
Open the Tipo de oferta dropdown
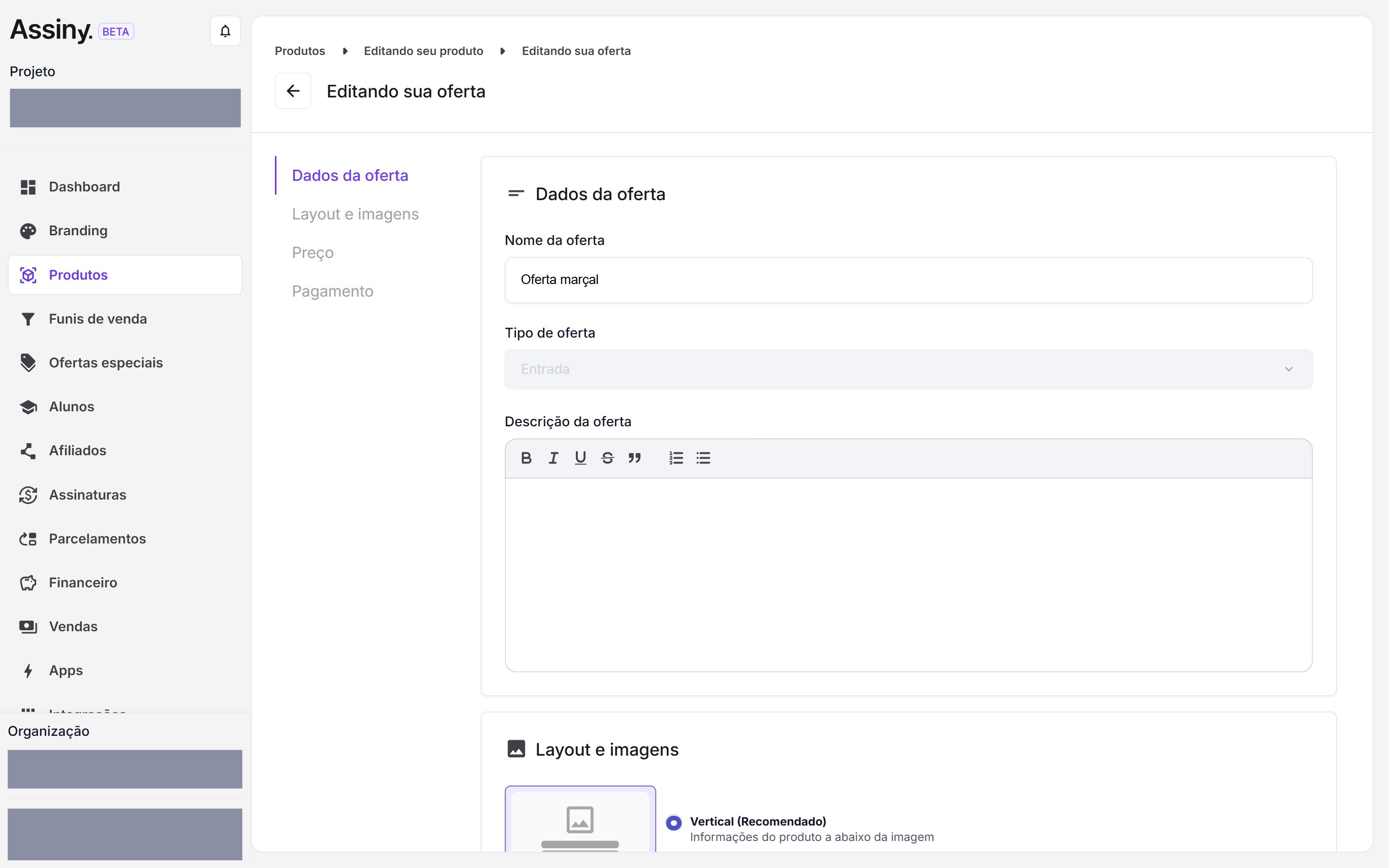[908, 369]
